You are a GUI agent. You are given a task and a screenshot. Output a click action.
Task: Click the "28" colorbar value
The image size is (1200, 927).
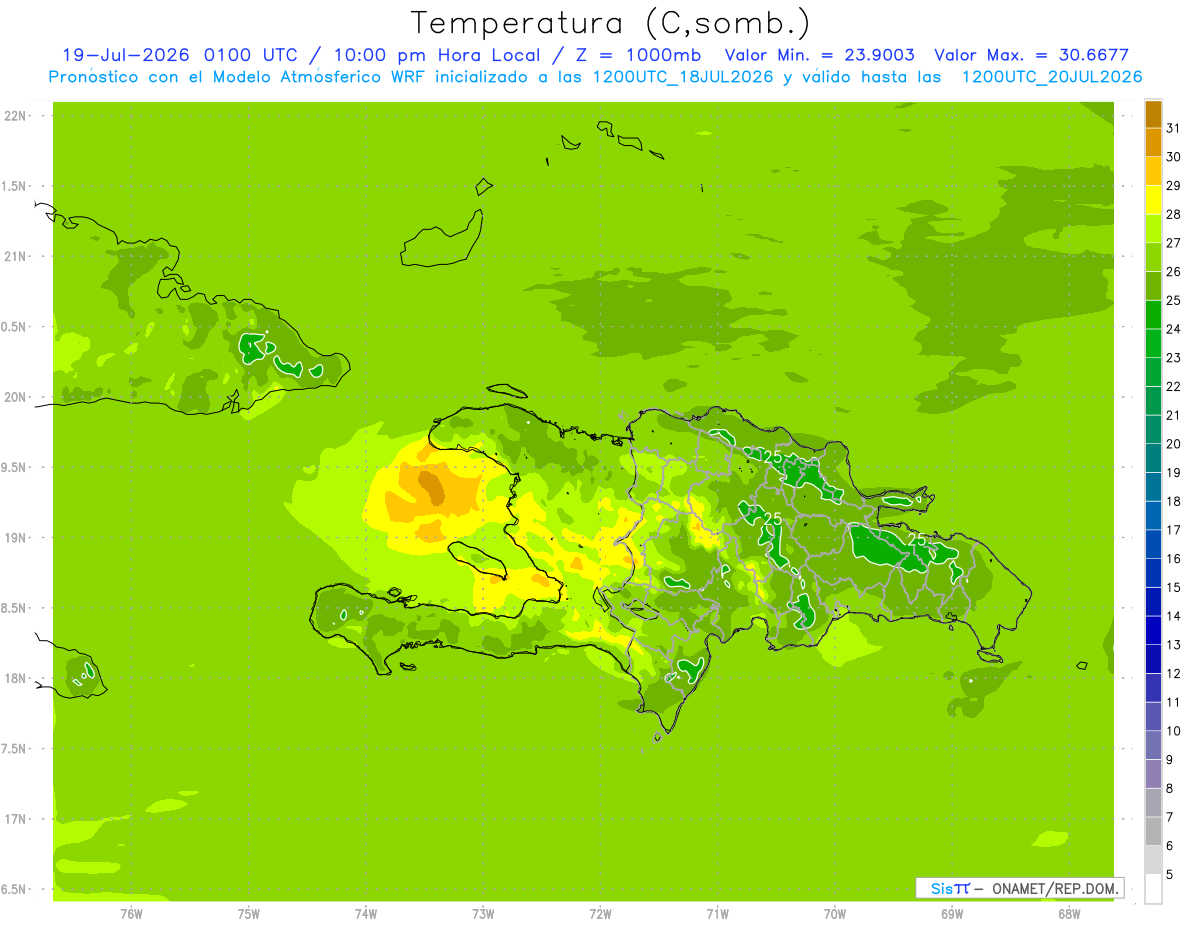point(1174,214)
